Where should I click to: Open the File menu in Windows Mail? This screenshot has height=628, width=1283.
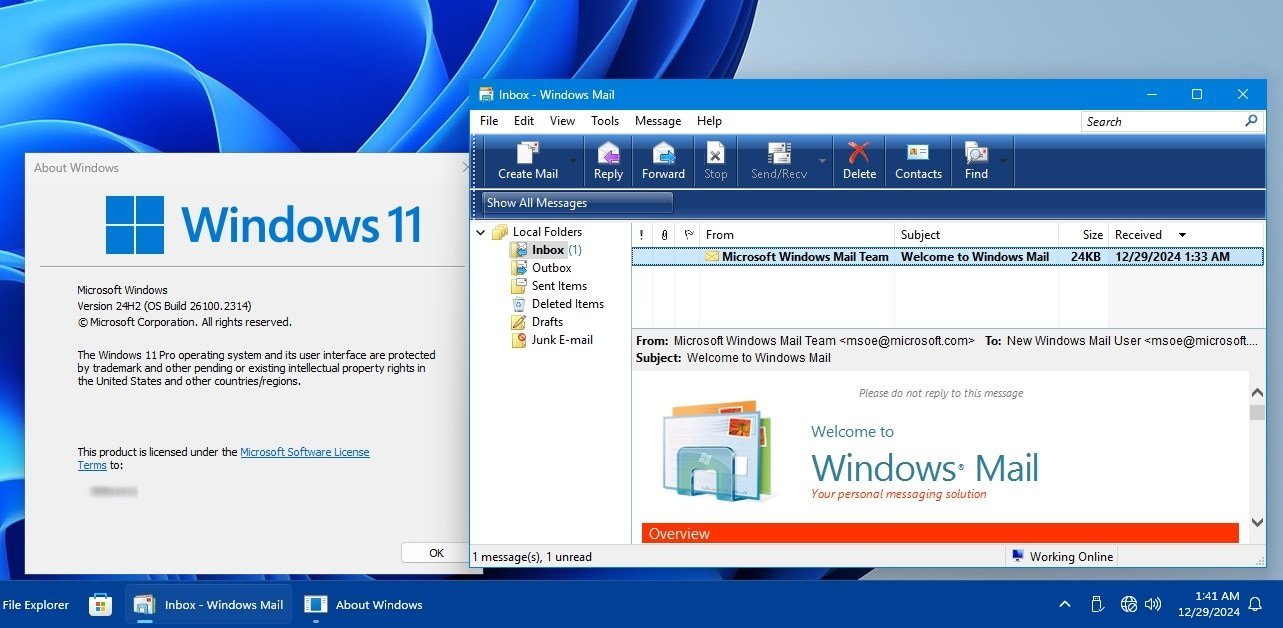point(489,121)
